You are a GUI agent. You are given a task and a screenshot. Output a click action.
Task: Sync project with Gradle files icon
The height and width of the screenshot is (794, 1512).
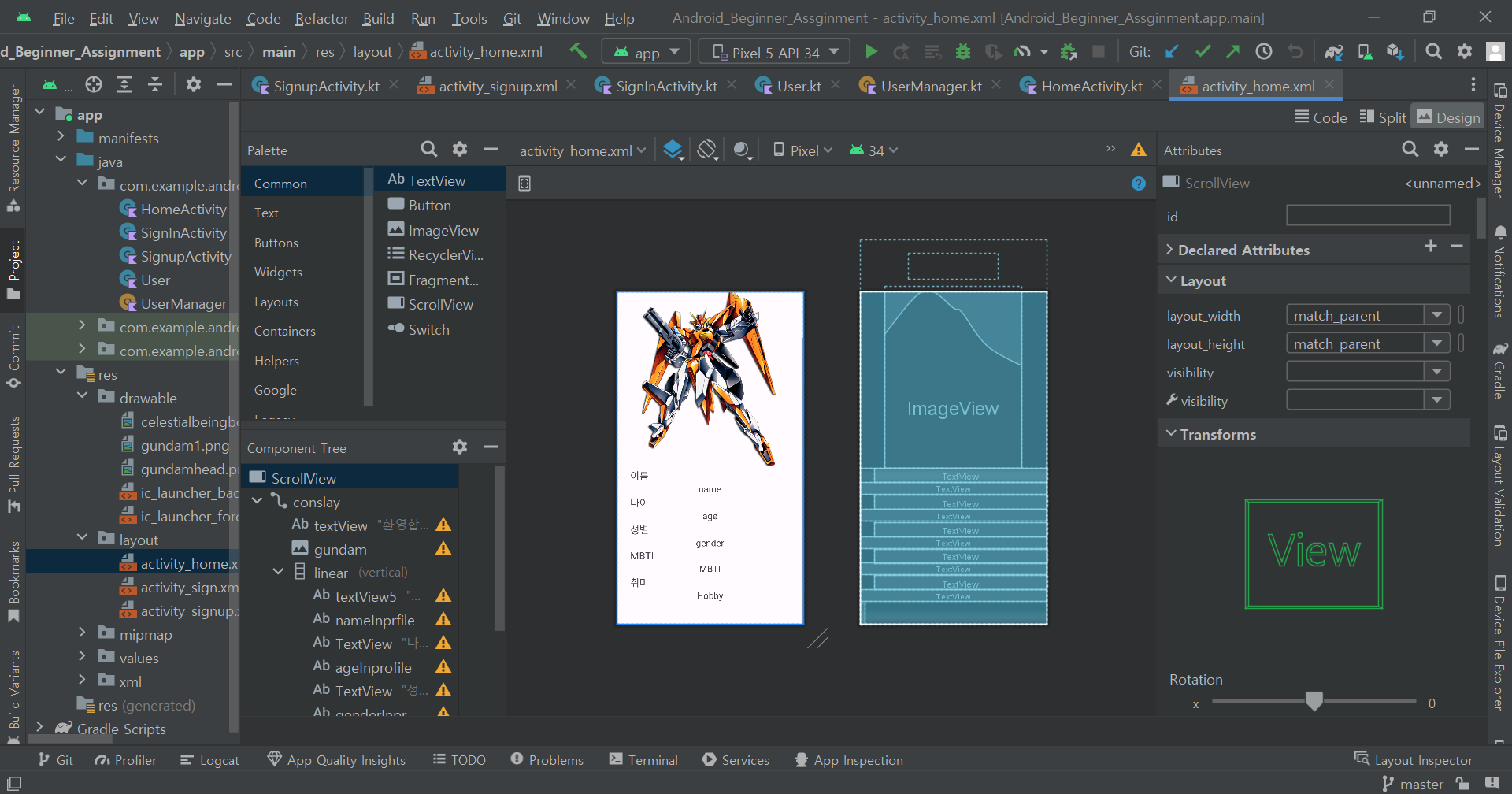(1333, 52)
